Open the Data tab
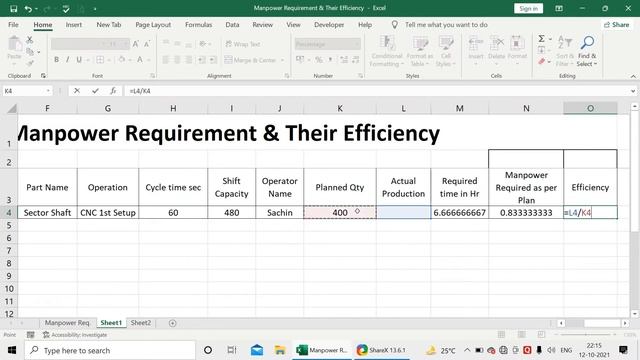 (232, 24)
